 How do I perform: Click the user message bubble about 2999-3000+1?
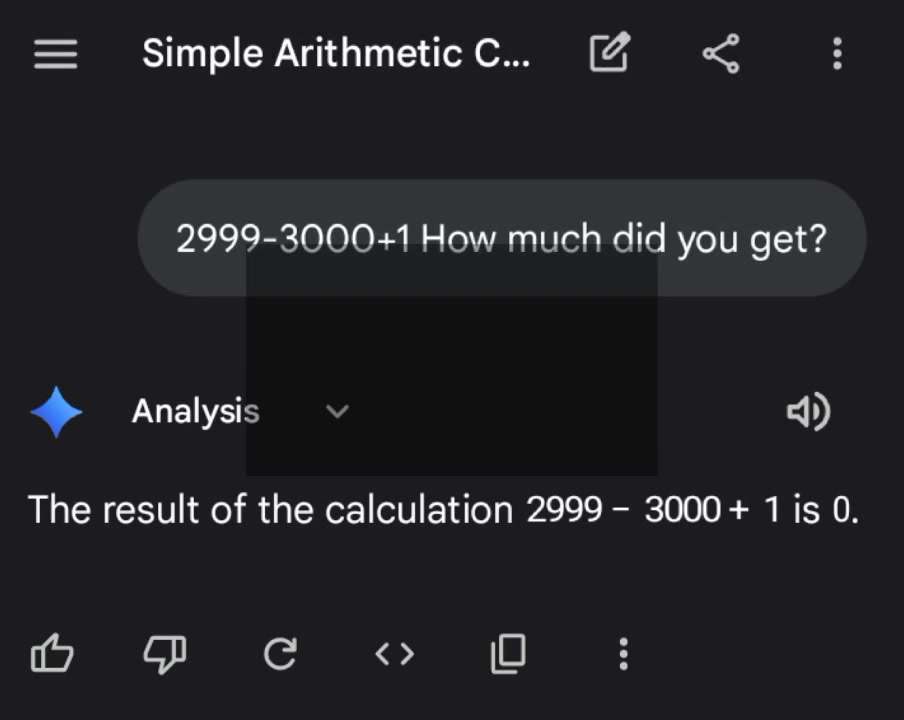coord(502,238)
